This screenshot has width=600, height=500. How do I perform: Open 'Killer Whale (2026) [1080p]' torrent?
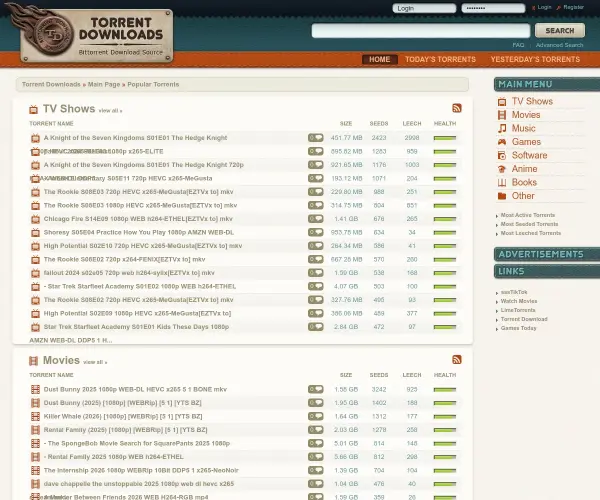123,416
